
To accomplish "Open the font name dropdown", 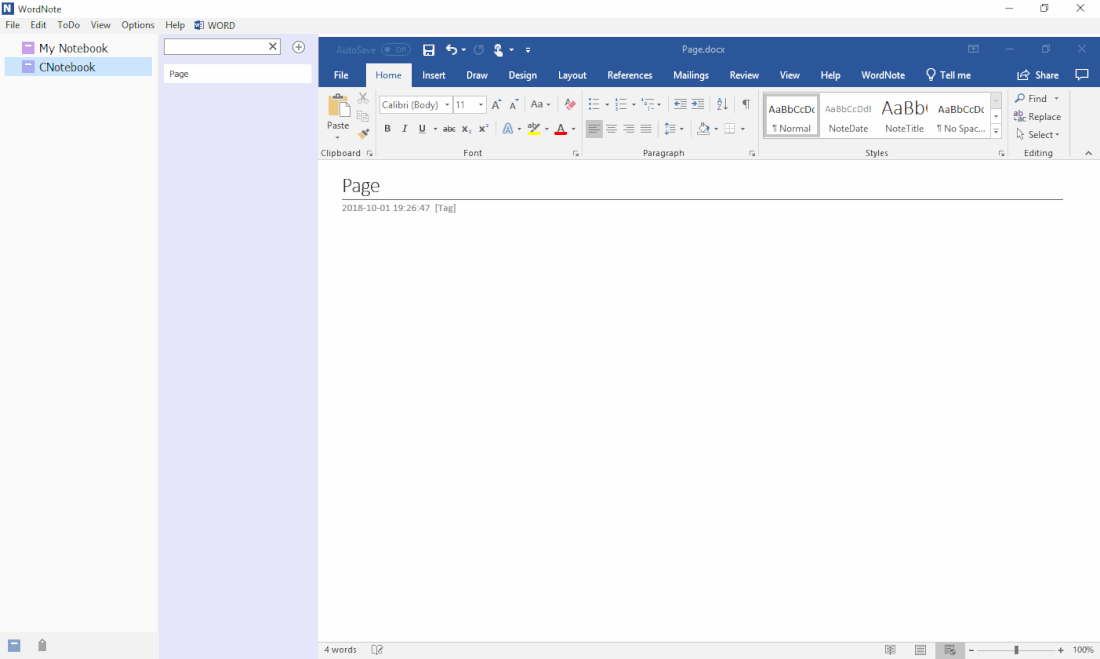I will coord(447,105).
